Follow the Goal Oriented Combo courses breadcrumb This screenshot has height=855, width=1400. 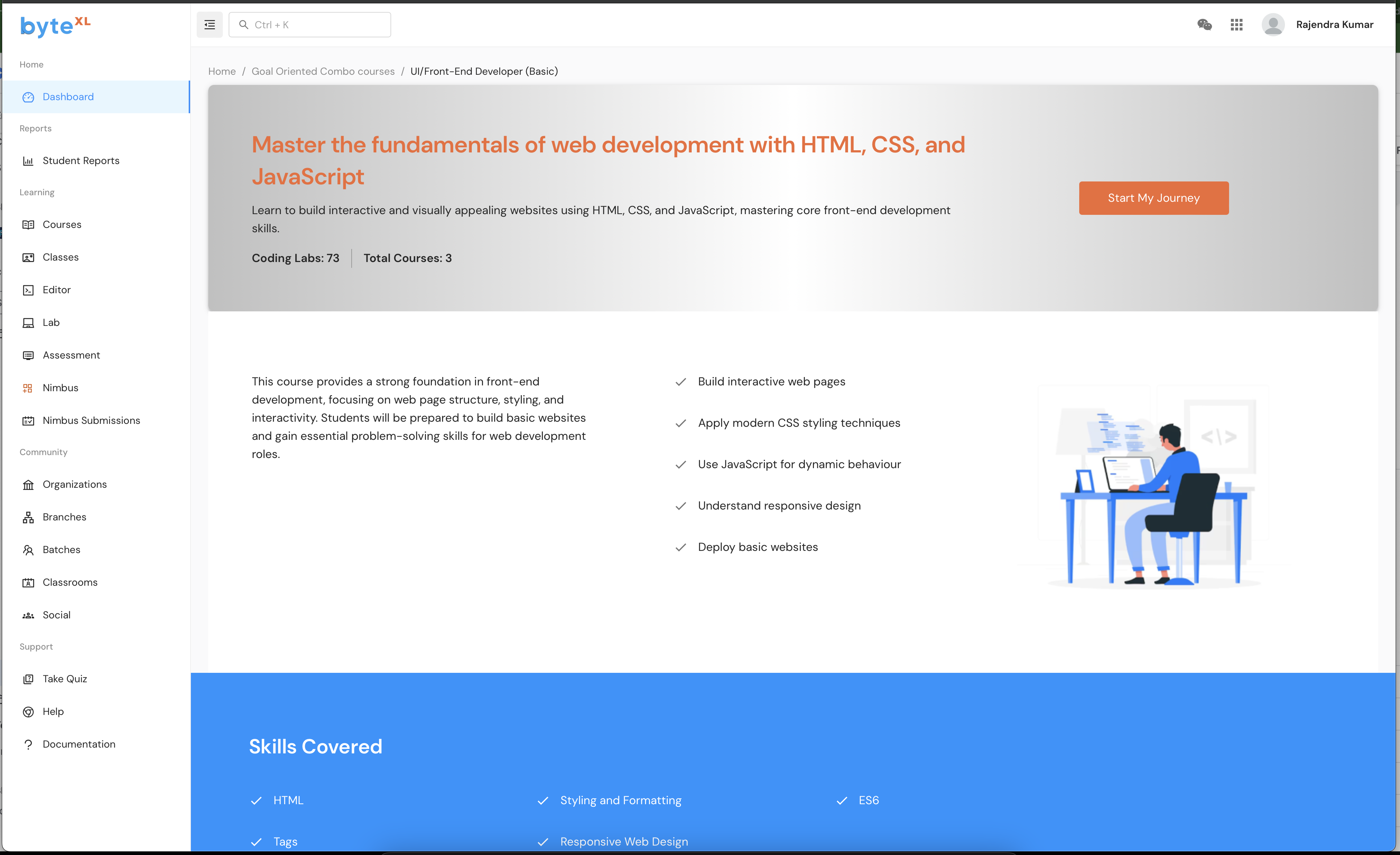tap(323, 71)
